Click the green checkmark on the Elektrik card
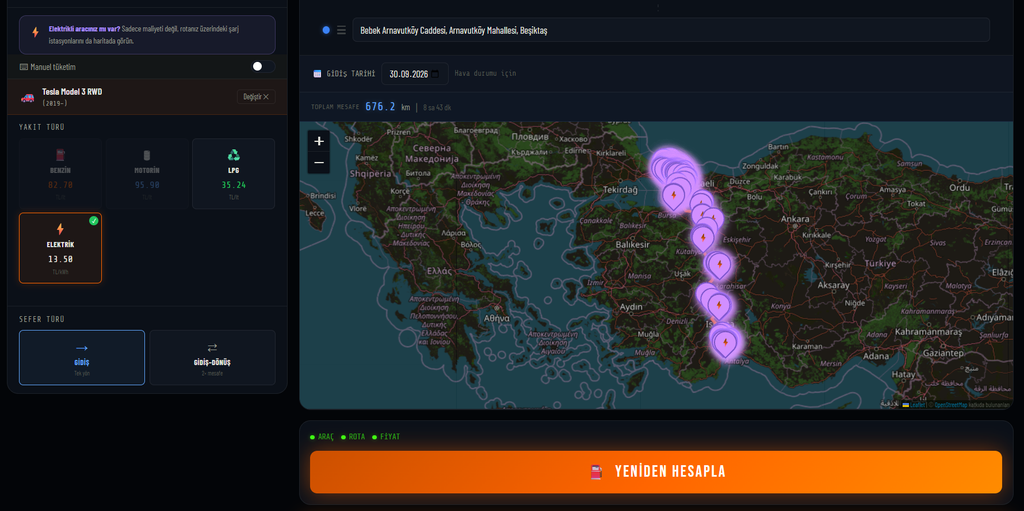The image size is (1024, 511). pyautogui.click(x=93, y=221)
